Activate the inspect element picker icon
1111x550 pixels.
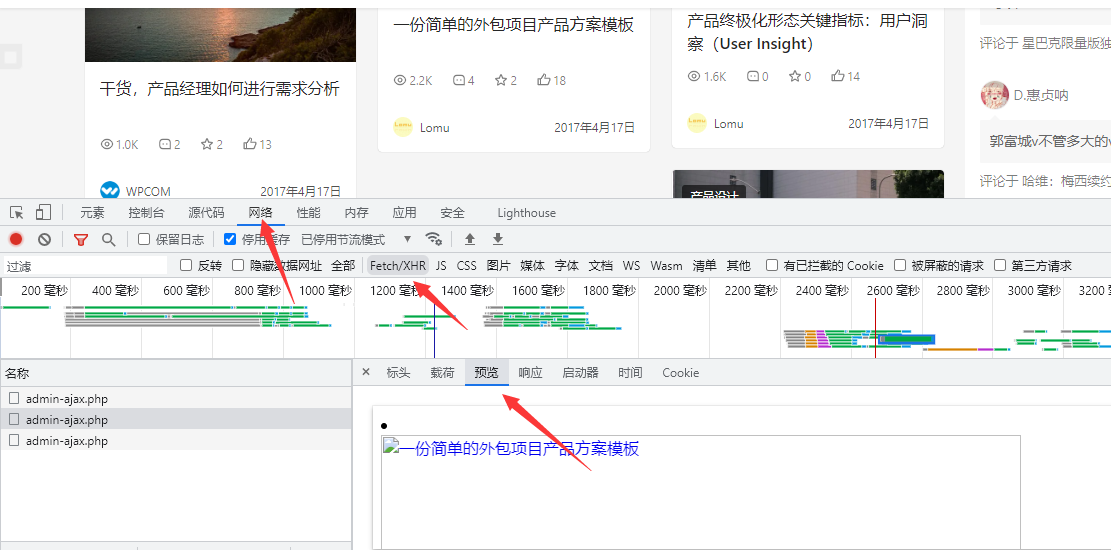[x=17, y=213]
